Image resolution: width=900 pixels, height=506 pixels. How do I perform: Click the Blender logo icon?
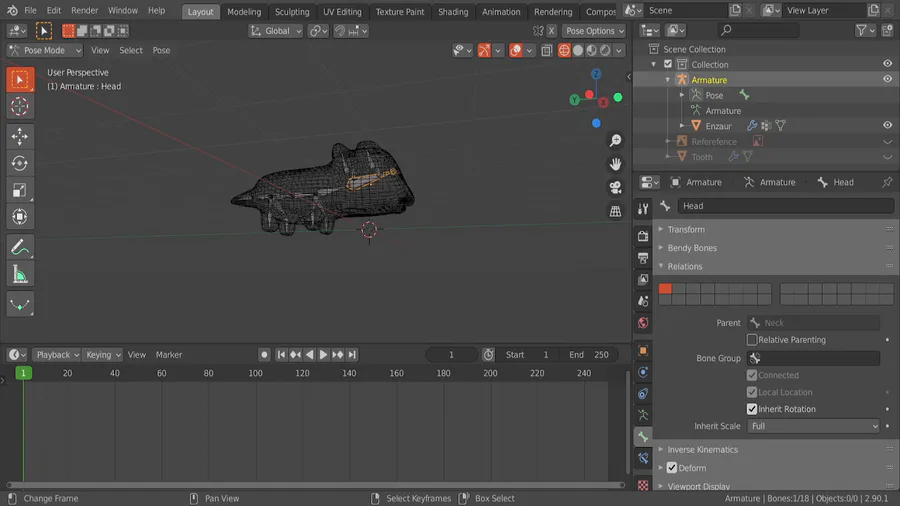[12, 10]
